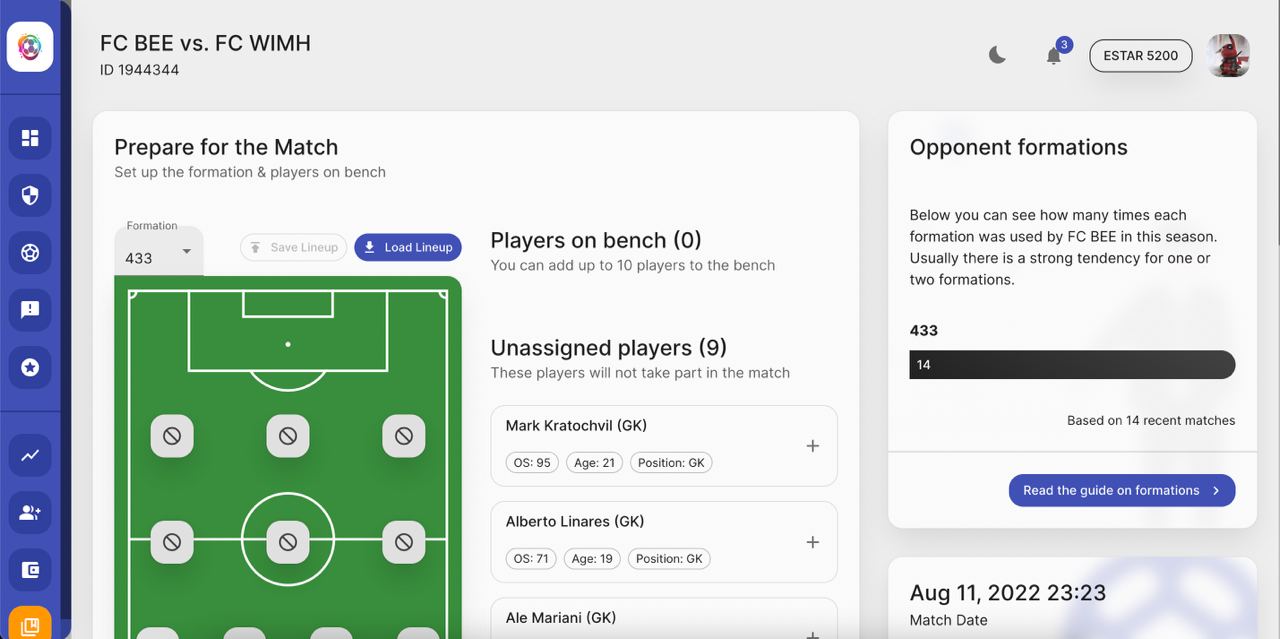Screen dimensions: 1280x639
Task: Click the user avatar thumbnail
Action: pos(1228,56)
